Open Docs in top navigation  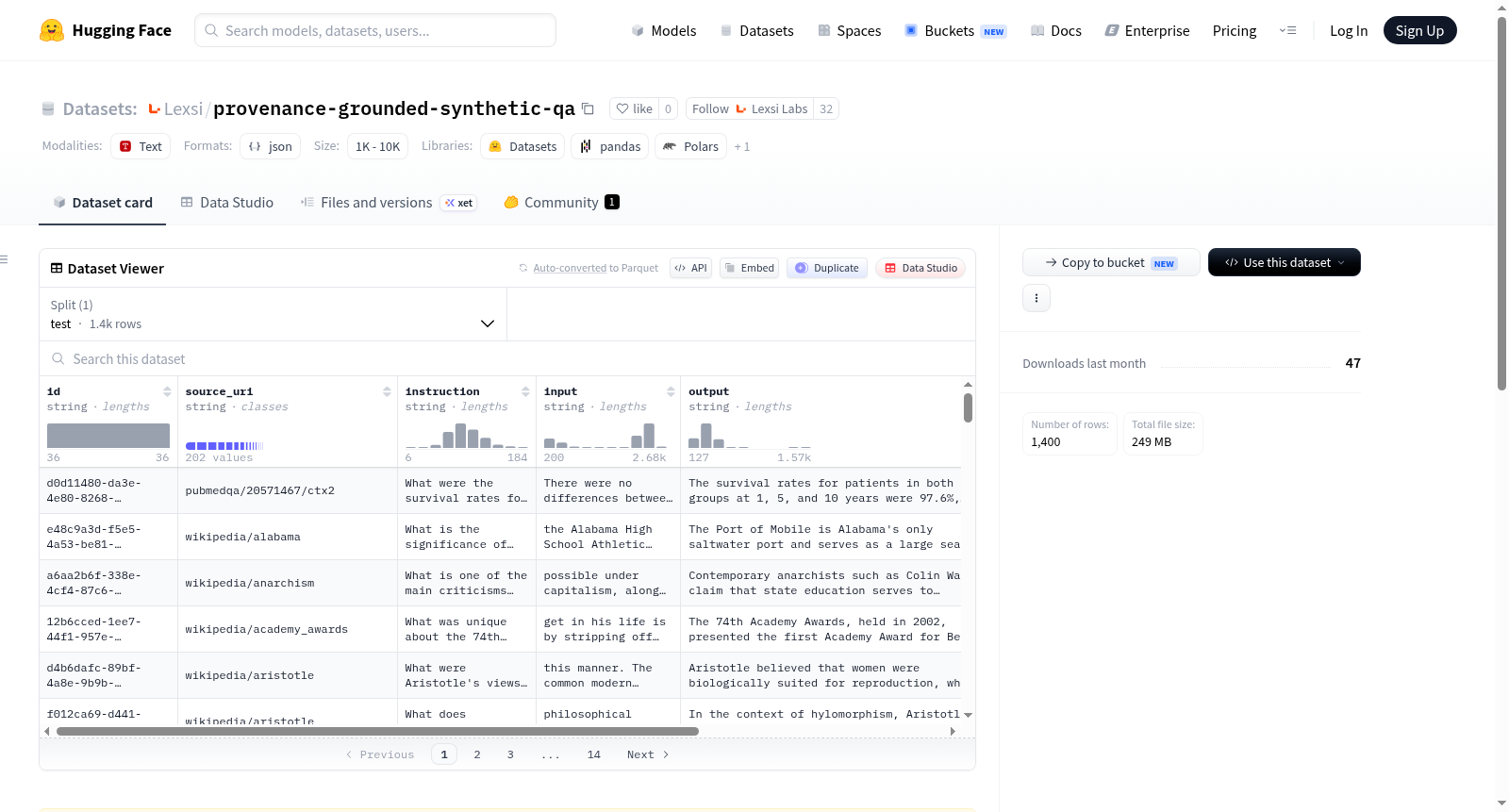point(1055,30)
